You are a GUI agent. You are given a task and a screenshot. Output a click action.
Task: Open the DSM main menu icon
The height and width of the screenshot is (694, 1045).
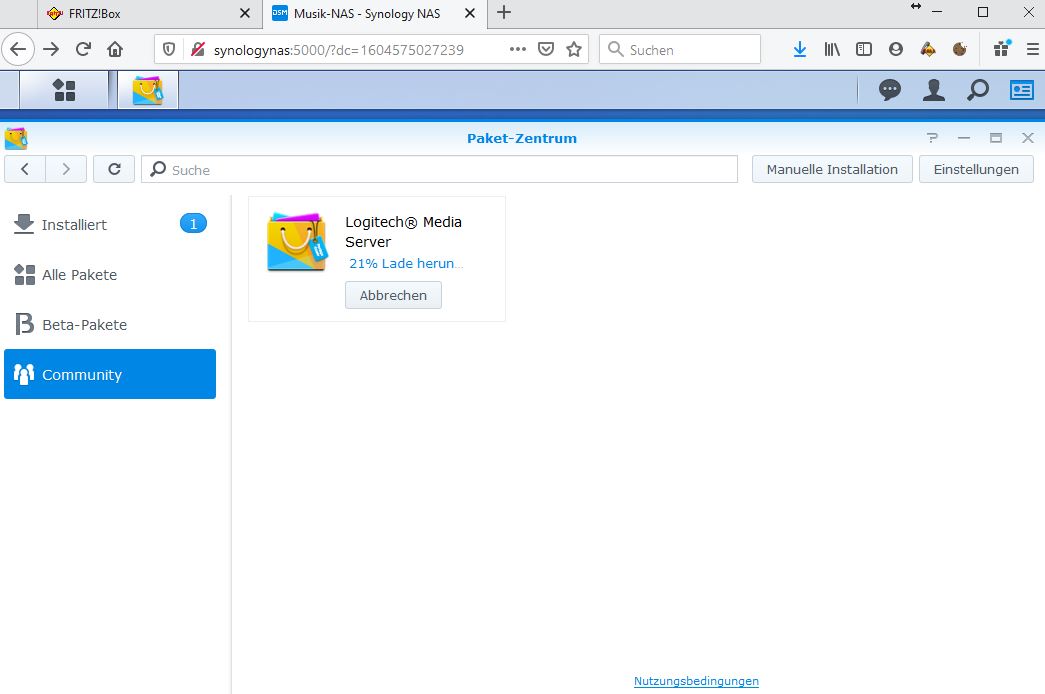64,90
